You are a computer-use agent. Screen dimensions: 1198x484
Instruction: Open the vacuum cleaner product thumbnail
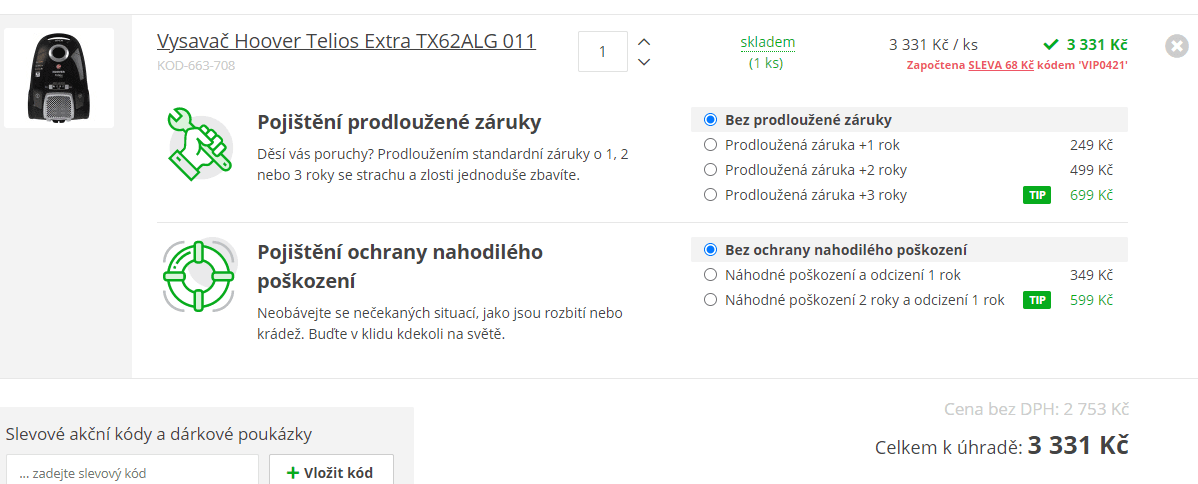[x=59, y=78]
